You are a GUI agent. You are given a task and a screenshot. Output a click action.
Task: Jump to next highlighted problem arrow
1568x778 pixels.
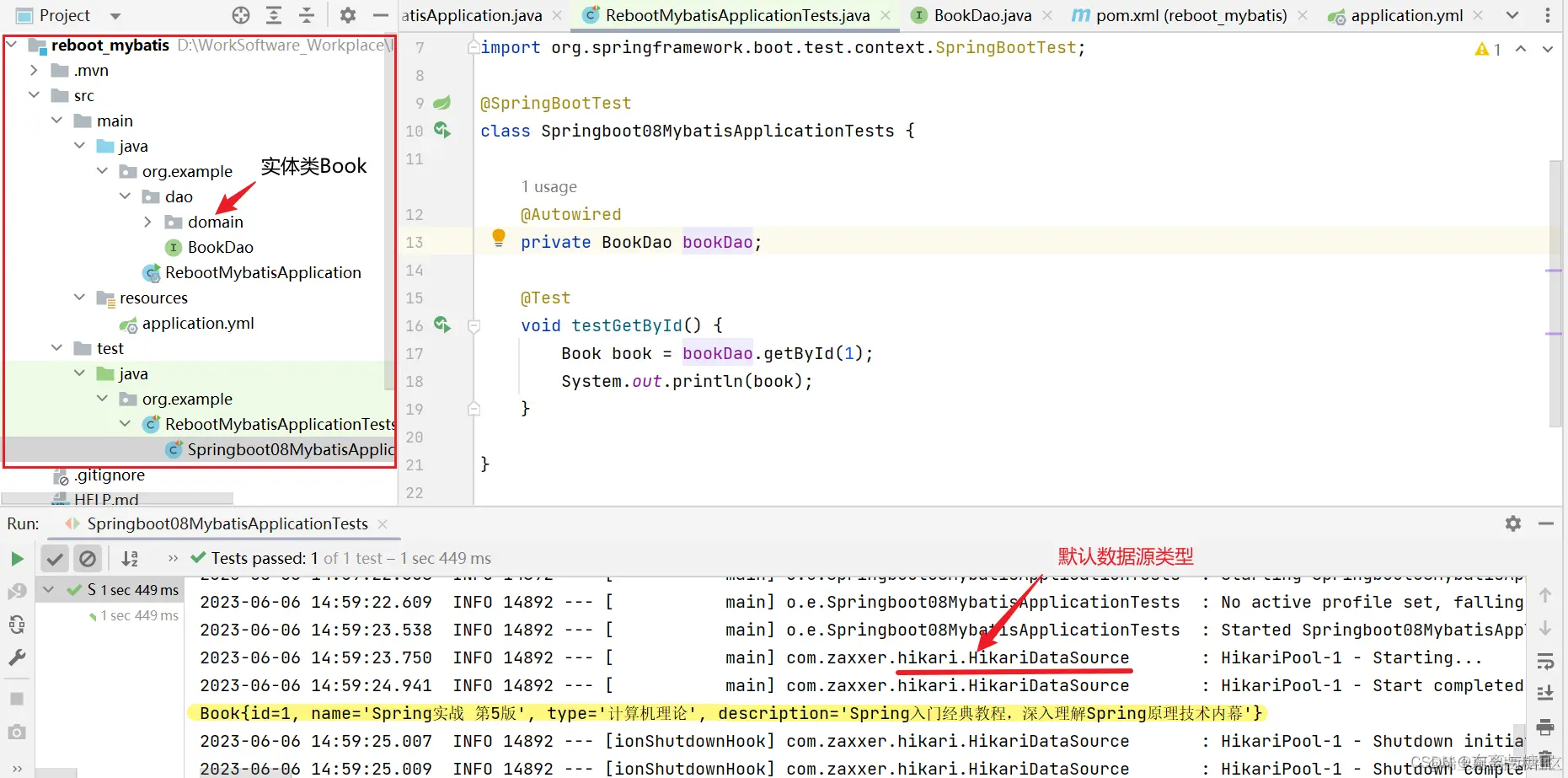point(1548,49)
